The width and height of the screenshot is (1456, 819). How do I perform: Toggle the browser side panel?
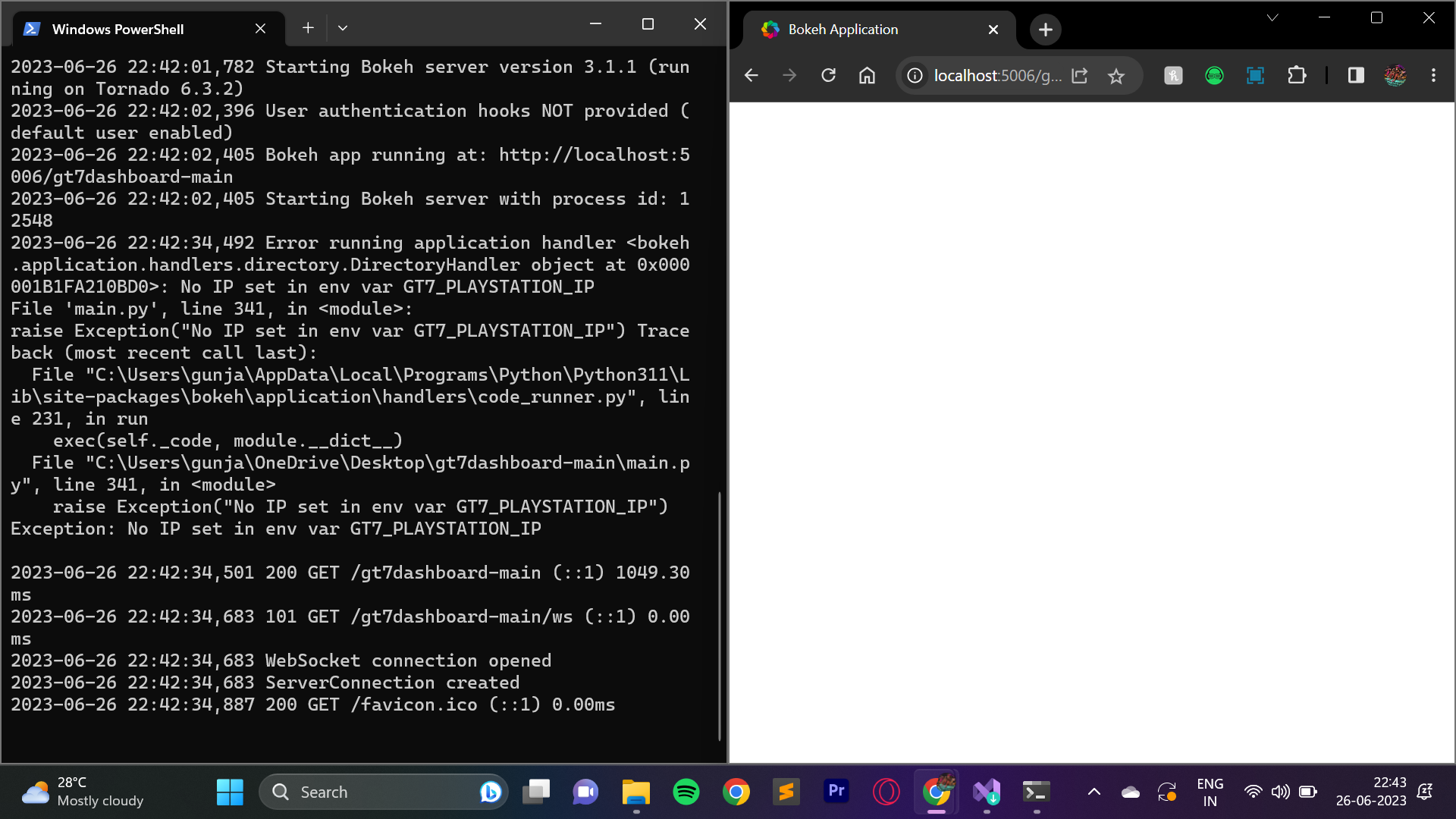1356,75
